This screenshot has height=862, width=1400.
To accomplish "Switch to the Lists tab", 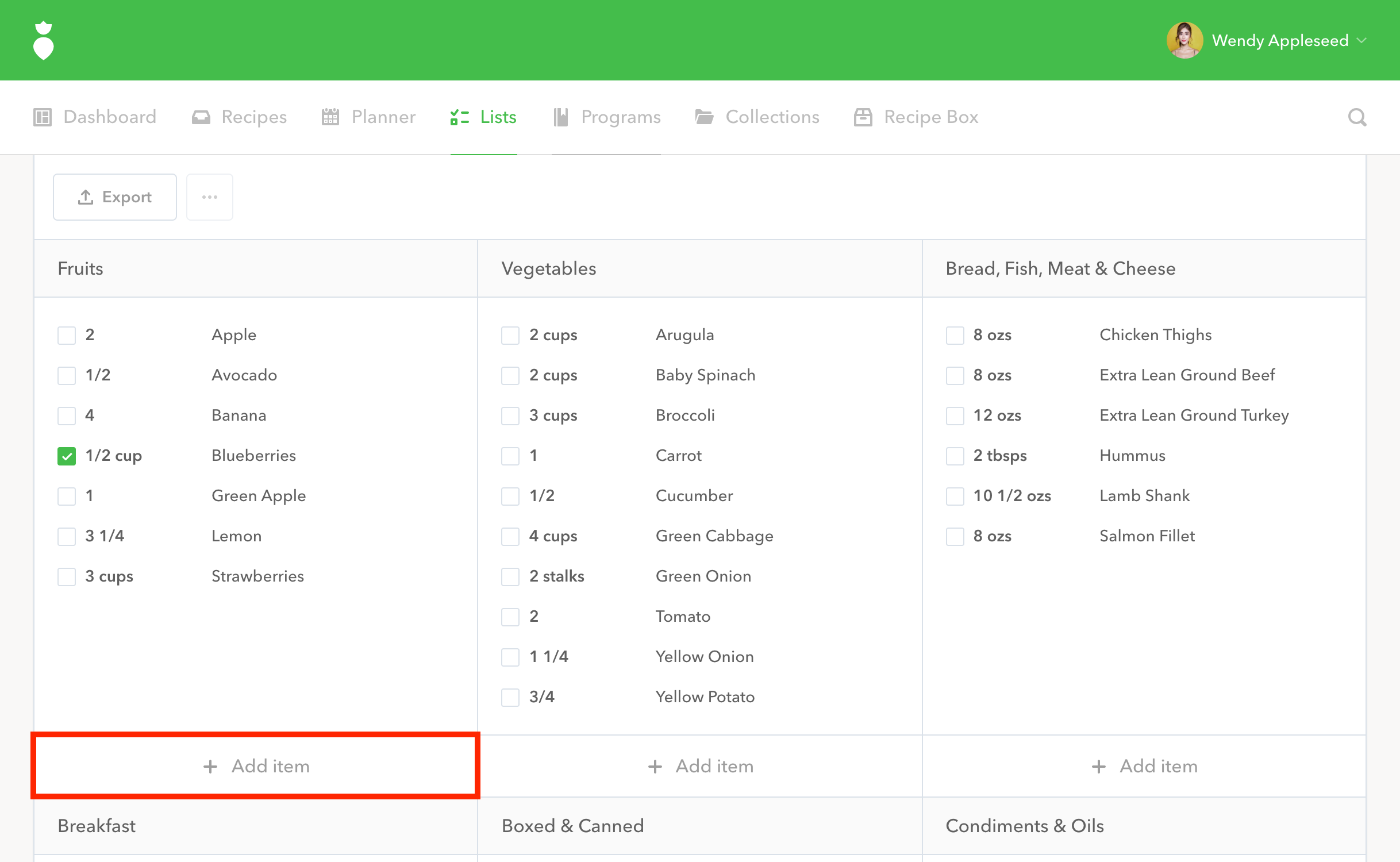I will pos(483,117).
